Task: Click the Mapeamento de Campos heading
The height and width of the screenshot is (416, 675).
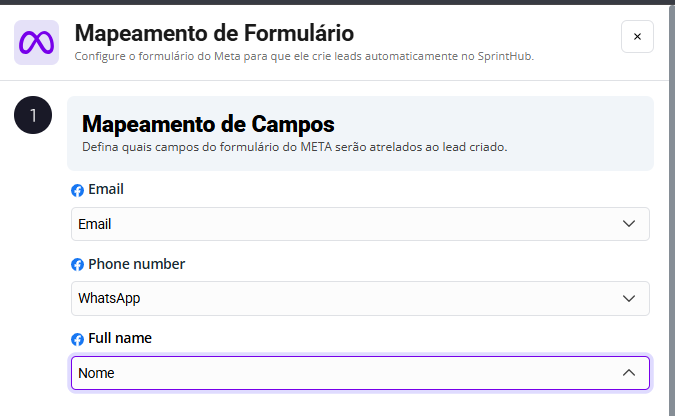Action: [x=208, y=125]
